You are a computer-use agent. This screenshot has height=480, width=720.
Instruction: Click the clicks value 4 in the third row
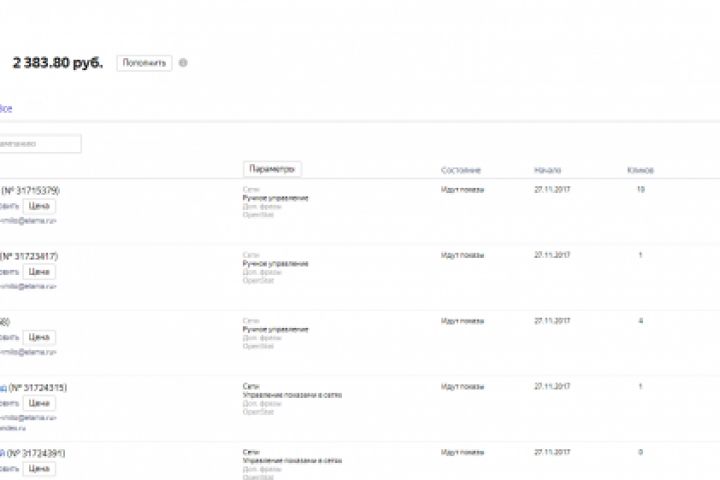641,321
